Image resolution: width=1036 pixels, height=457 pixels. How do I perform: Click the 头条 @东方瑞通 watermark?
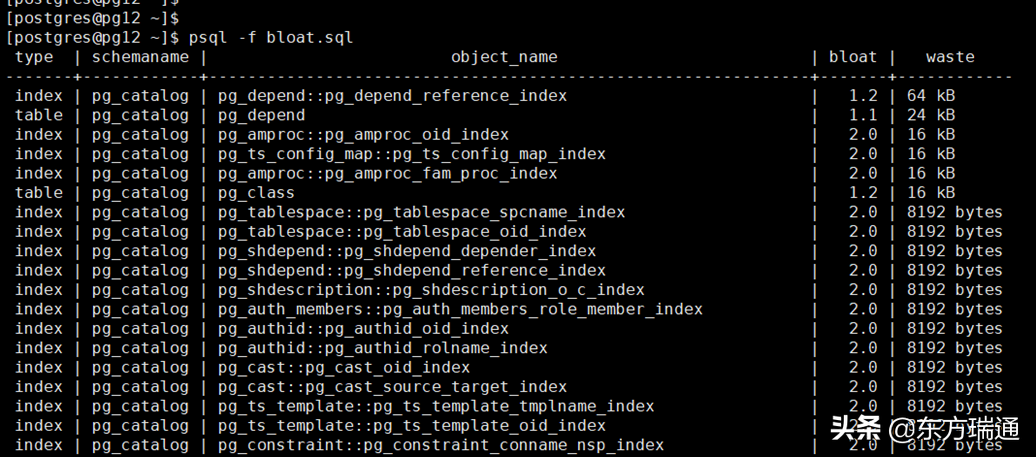click(924, 429)
